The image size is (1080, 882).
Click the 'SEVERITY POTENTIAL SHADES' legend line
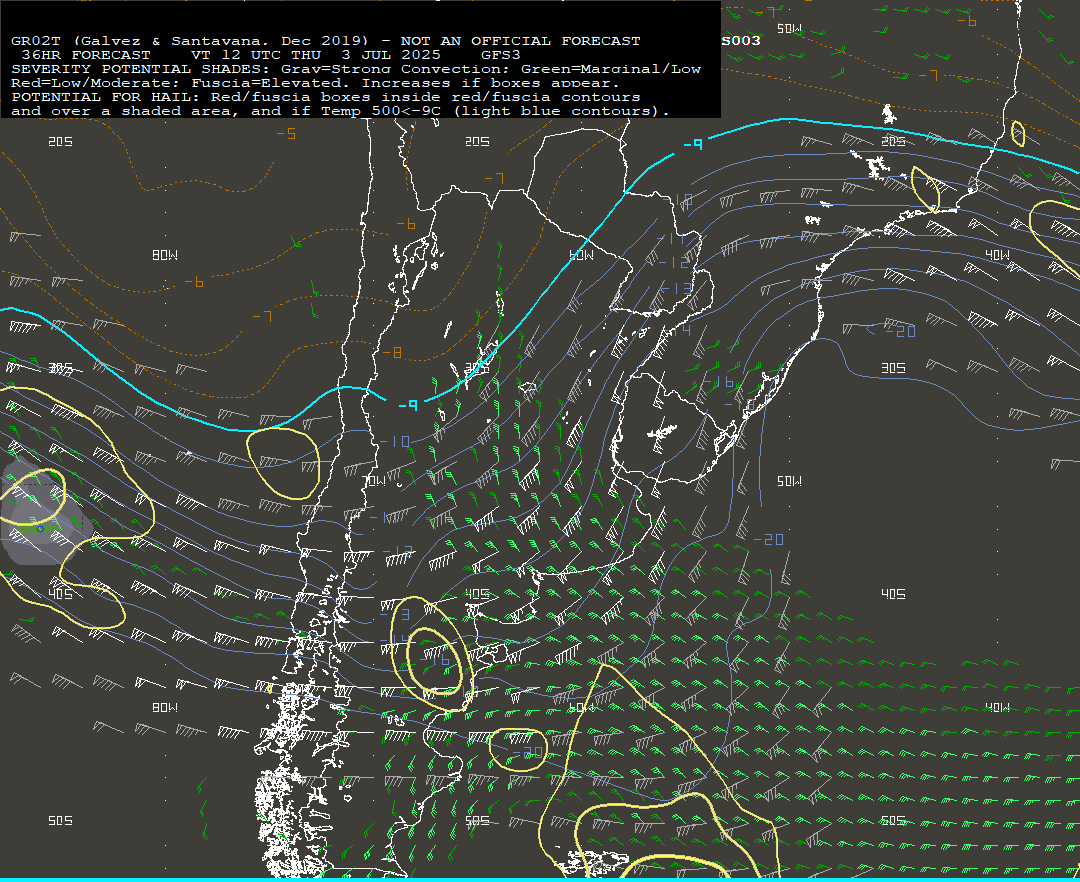356,69
